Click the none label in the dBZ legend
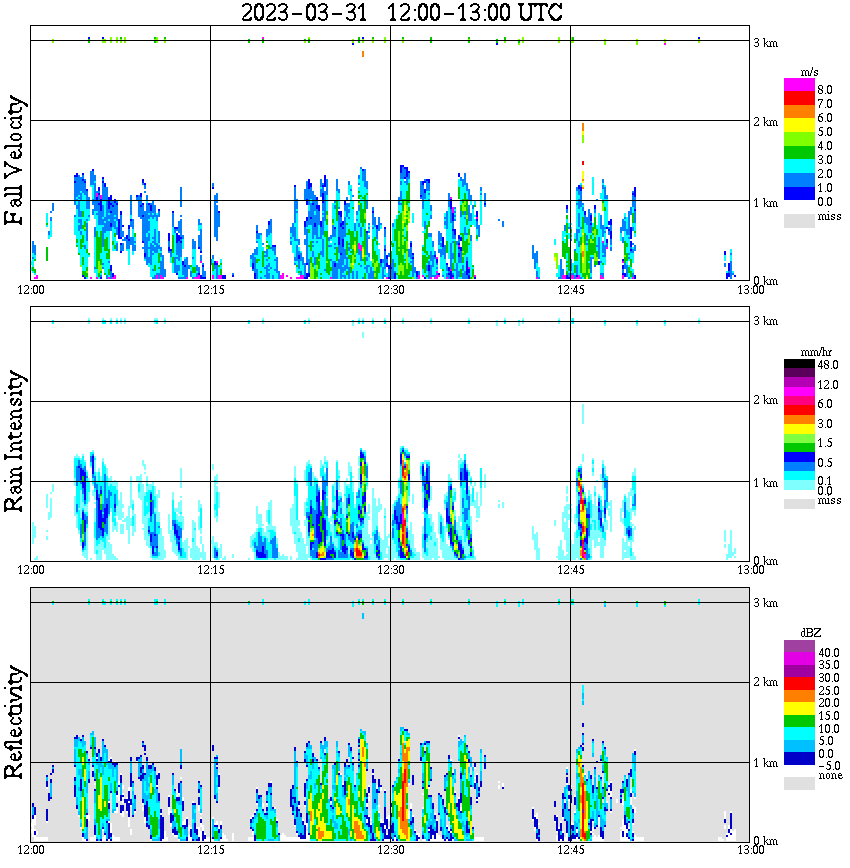This screenshot has height=868, width=850. [830, 775]
